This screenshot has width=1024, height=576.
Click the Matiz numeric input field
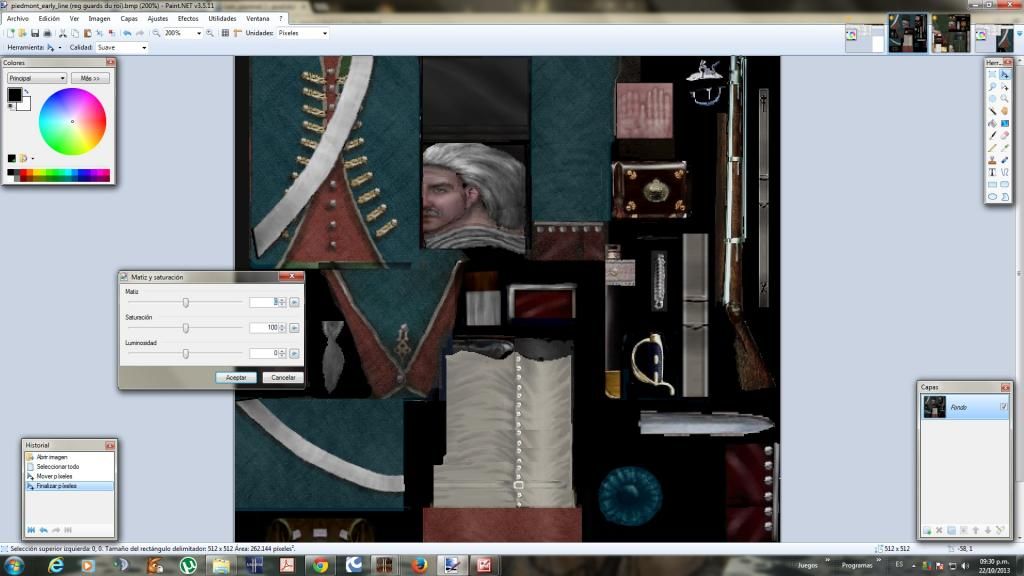264,302
